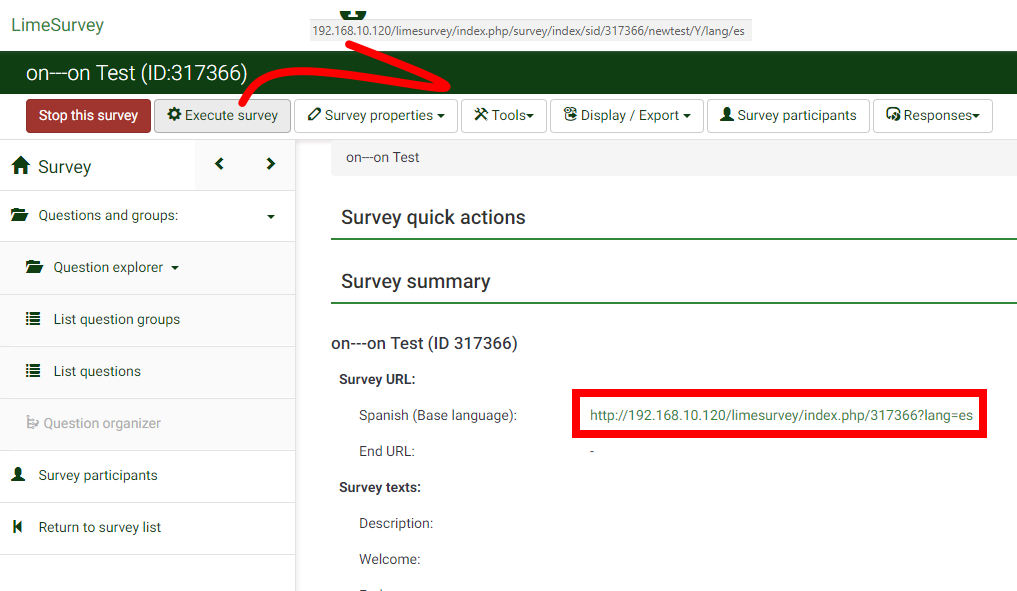
Task: Expand the Display / Export menu
Action: point(627,116)
